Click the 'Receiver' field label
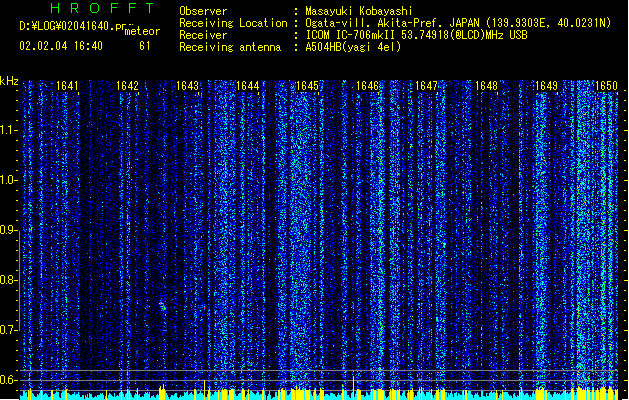Image resolution: width=629 pixels, height=400 pixels. tap(203, 35)
